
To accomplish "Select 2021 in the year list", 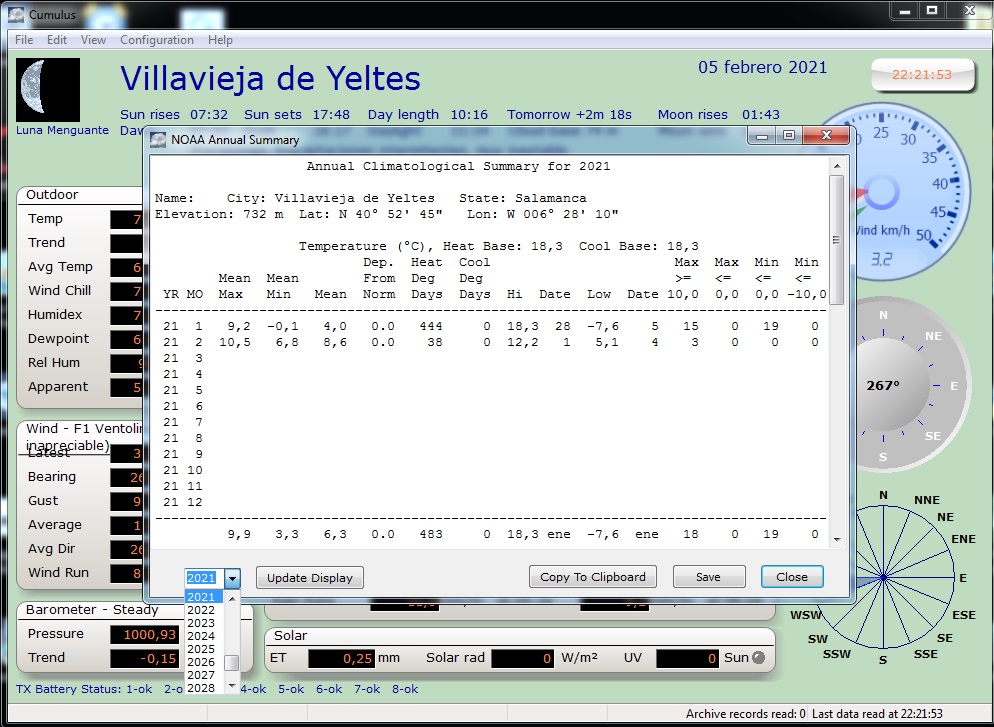I will tap(205, 597).
